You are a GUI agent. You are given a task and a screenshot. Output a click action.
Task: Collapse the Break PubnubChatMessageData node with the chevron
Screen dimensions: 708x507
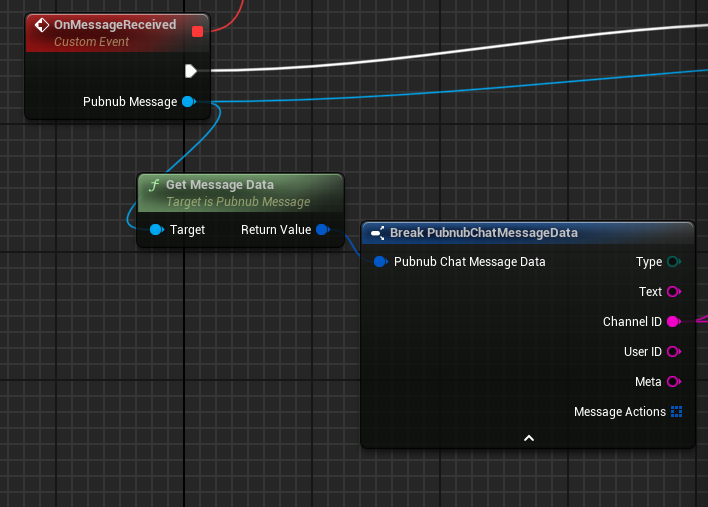528,438
